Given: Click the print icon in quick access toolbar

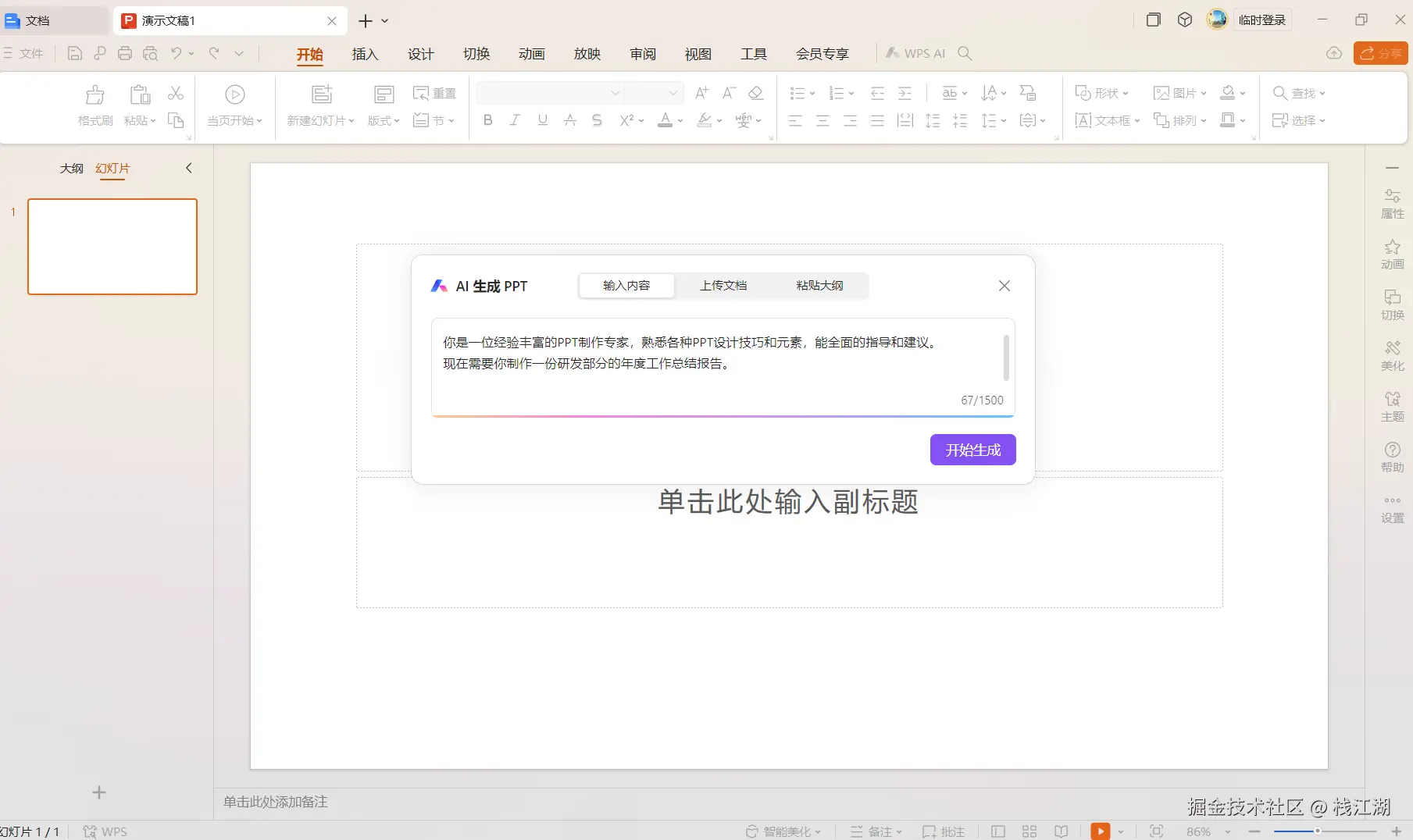Looking at the screenshot, I should [125, 54].
